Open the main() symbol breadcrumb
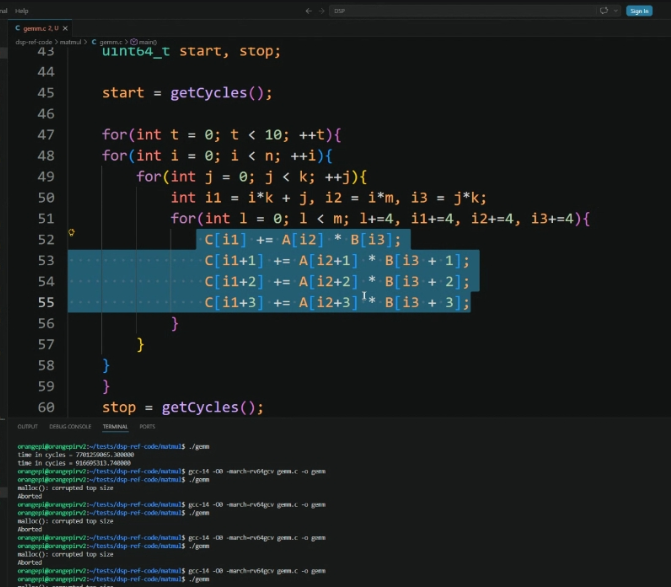Viewport: 671px width, 587px height. pyautogui.click(x=144, y=42)
